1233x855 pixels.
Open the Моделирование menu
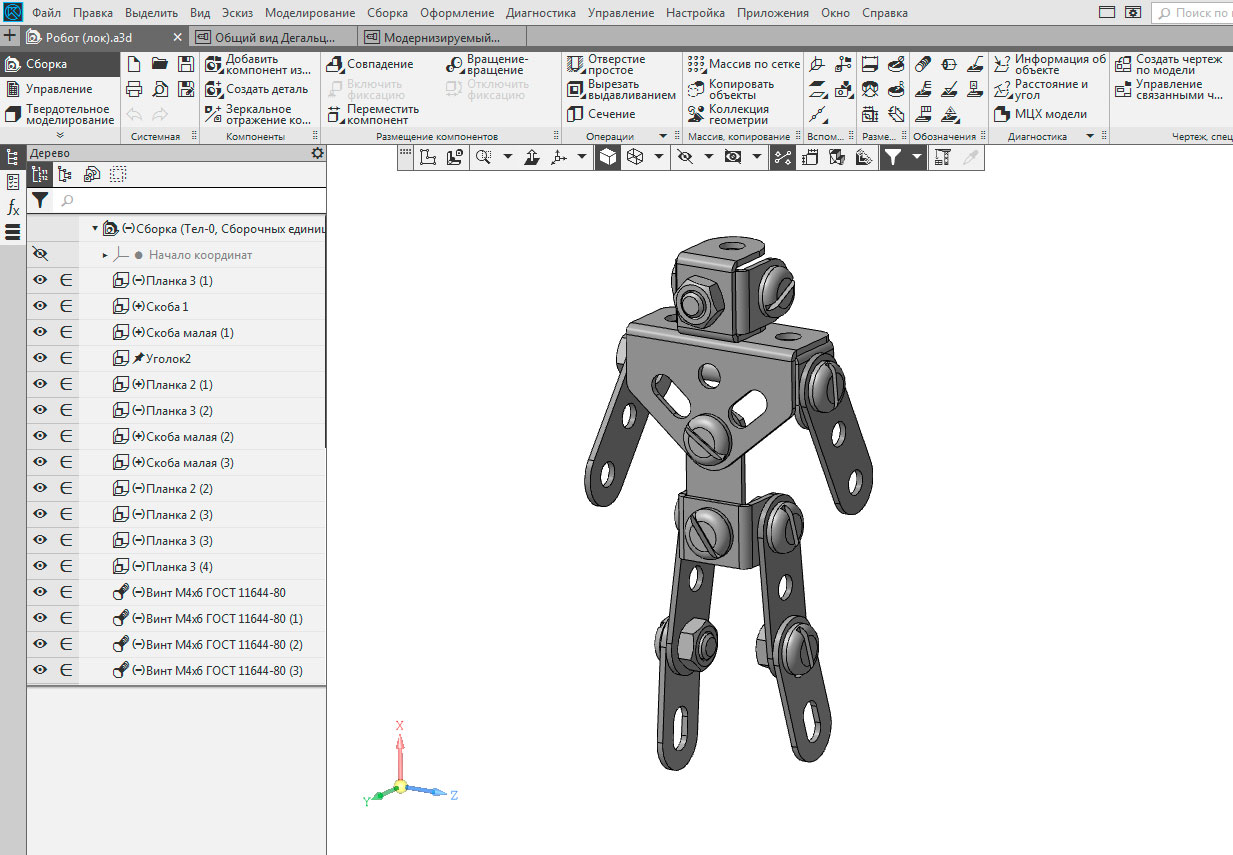pyautogui.click(x=310, y=13)
